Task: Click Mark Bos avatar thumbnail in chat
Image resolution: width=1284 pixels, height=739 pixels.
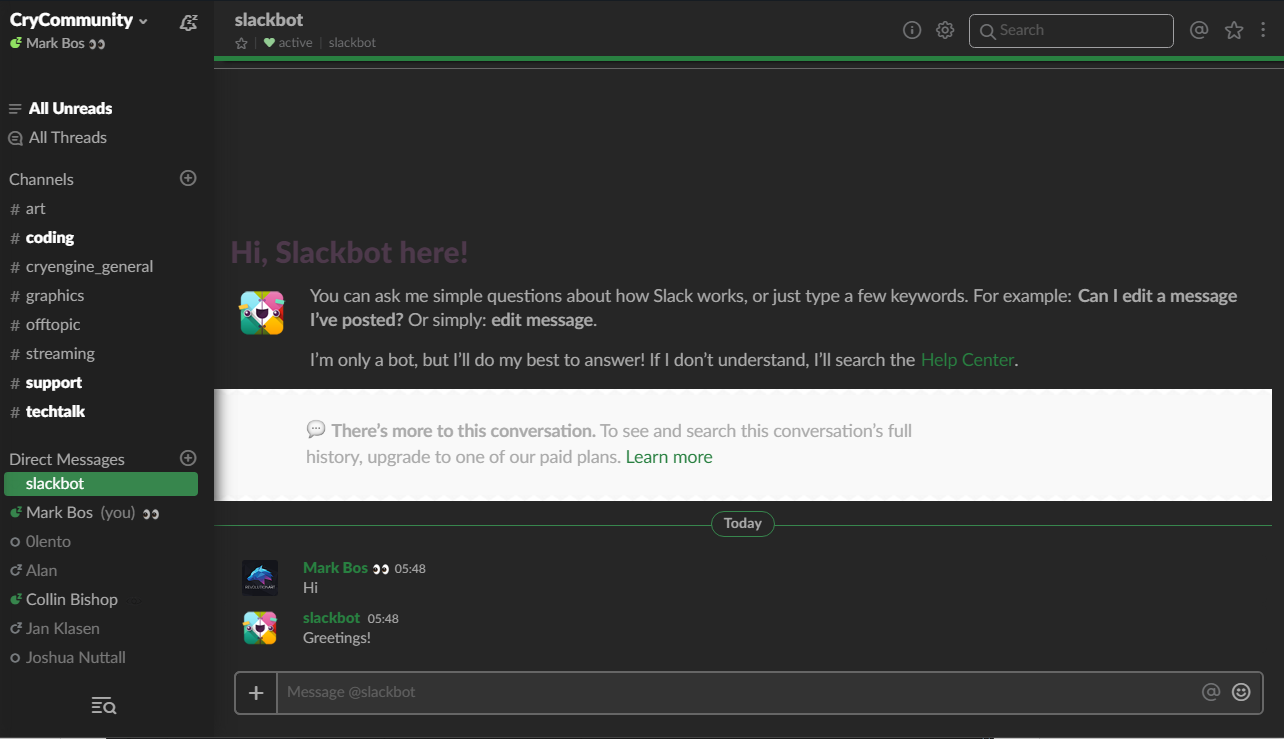Action: [x=260, y=578]
